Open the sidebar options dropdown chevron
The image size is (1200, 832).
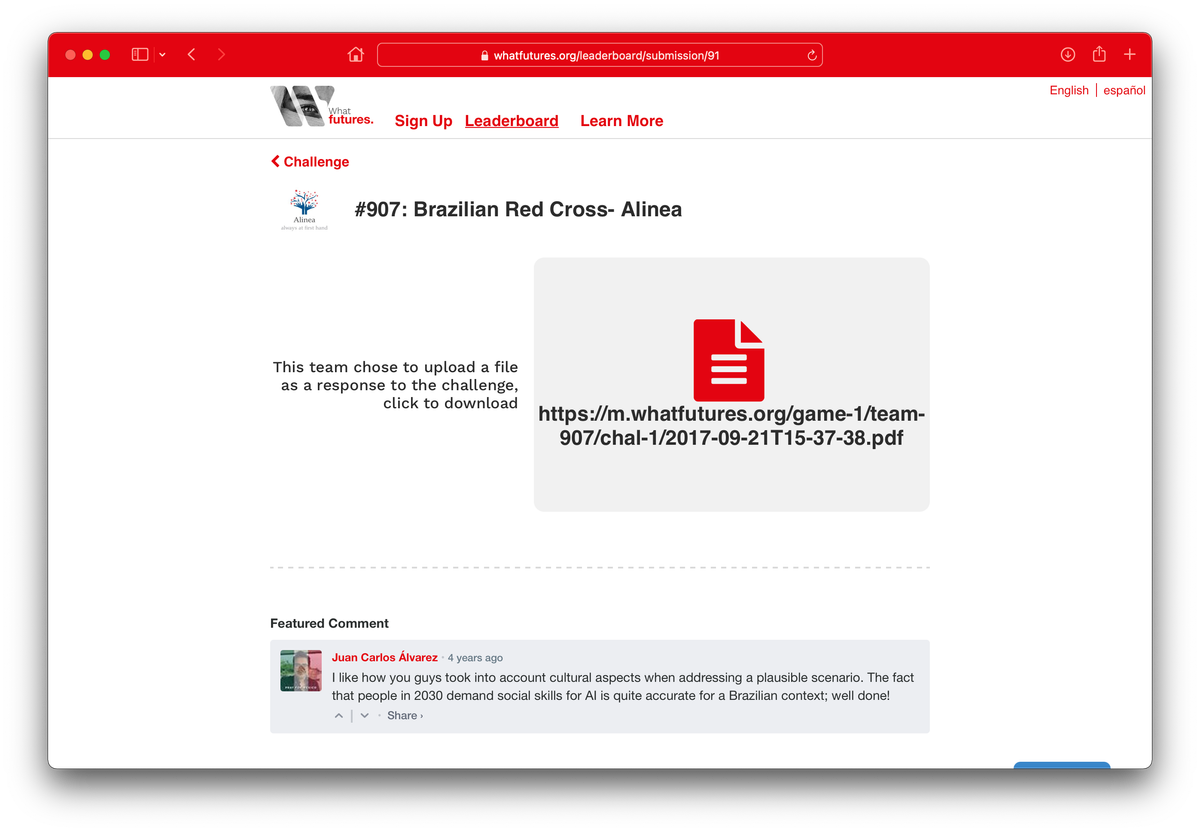[x=163, y=55]
